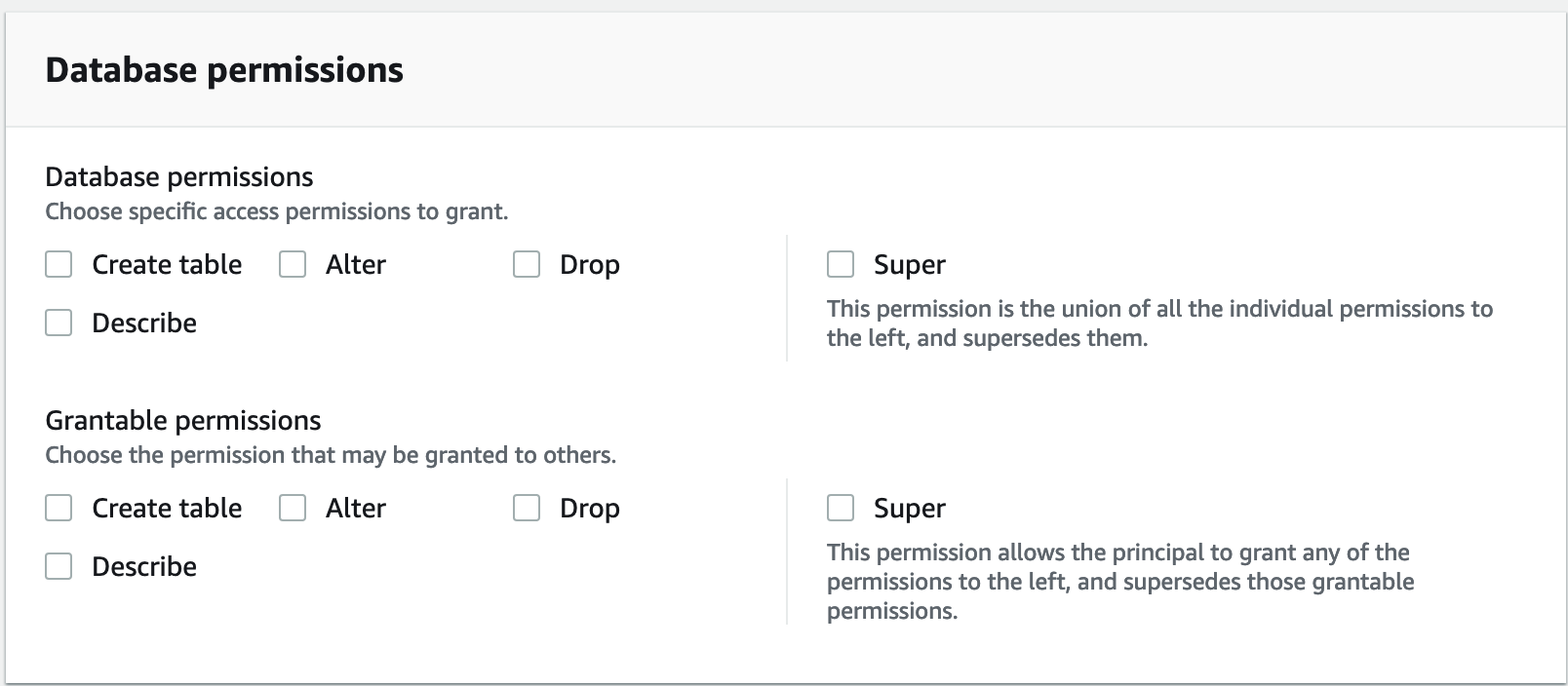Viewport: 1568px width, 686px height.
Task: Check the grantable Drop permission box
Action: pyautogui.click(x=526, y=507)
